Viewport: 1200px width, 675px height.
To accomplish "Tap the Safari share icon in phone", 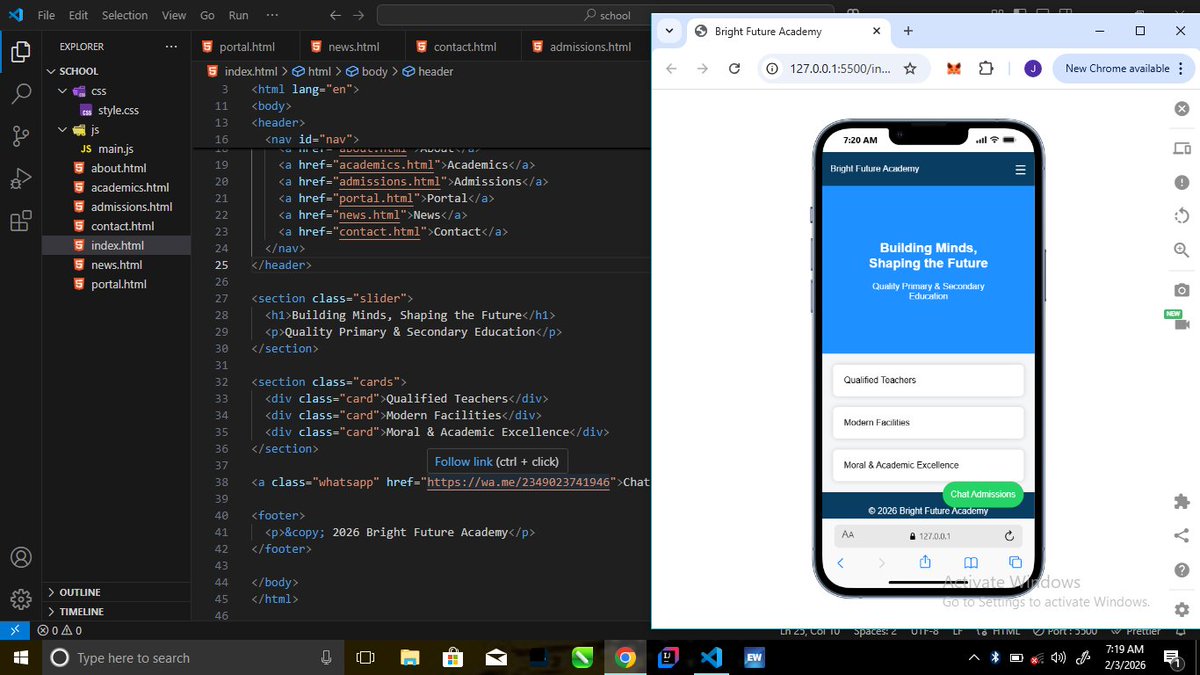I will coord(925,562).
